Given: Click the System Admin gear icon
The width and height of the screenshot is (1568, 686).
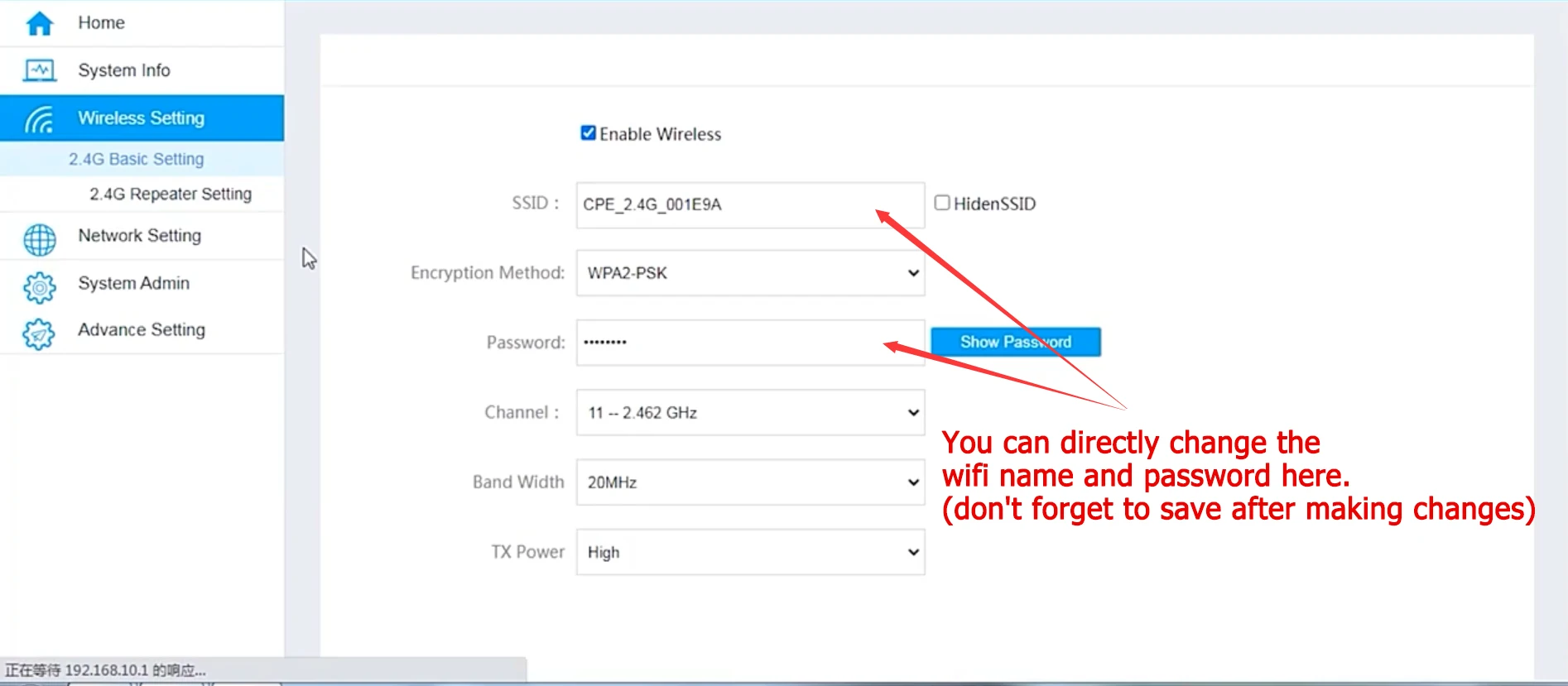Looking at the screenshot, I should [x=39, y=287].
